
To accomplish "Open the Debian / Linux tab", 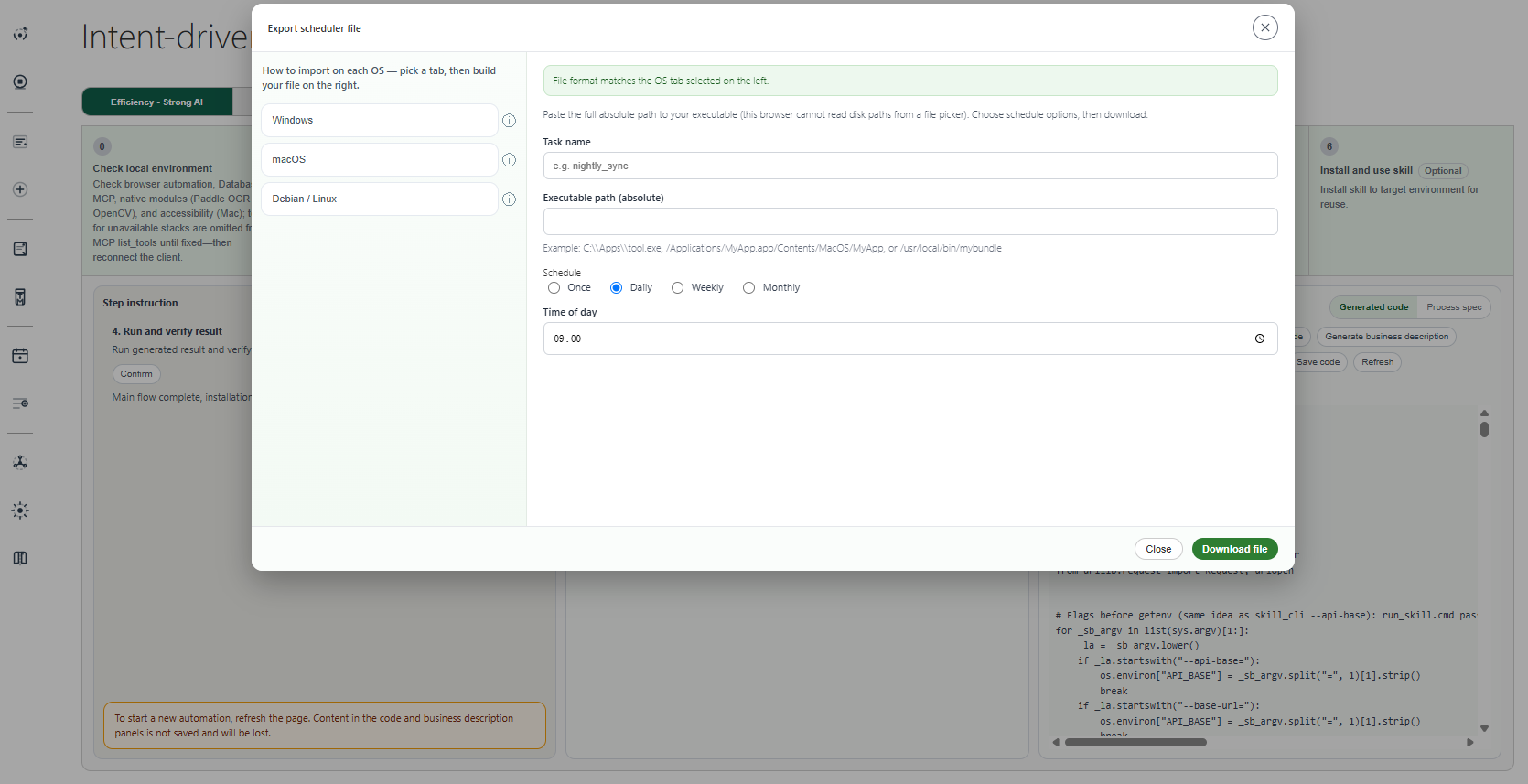I will click(380, 199).
